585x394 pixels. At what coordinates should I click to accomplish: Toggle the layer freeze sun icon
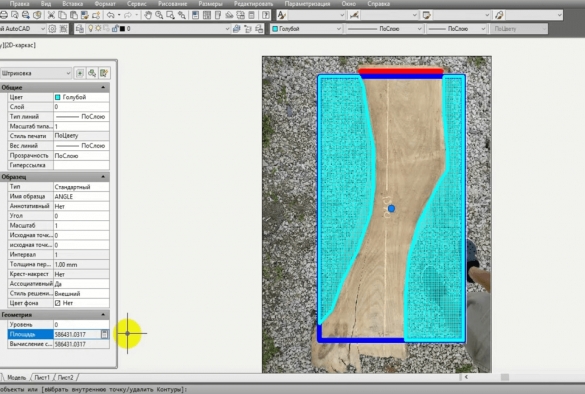click(x=98, y=29)
